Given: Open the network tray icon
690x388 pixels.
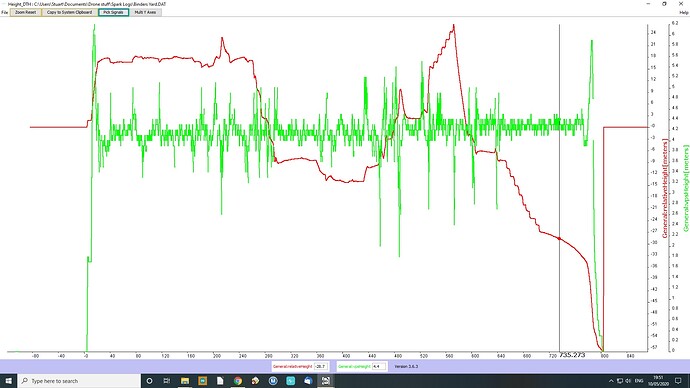Looking at the screenshot, I should (620, 381).
